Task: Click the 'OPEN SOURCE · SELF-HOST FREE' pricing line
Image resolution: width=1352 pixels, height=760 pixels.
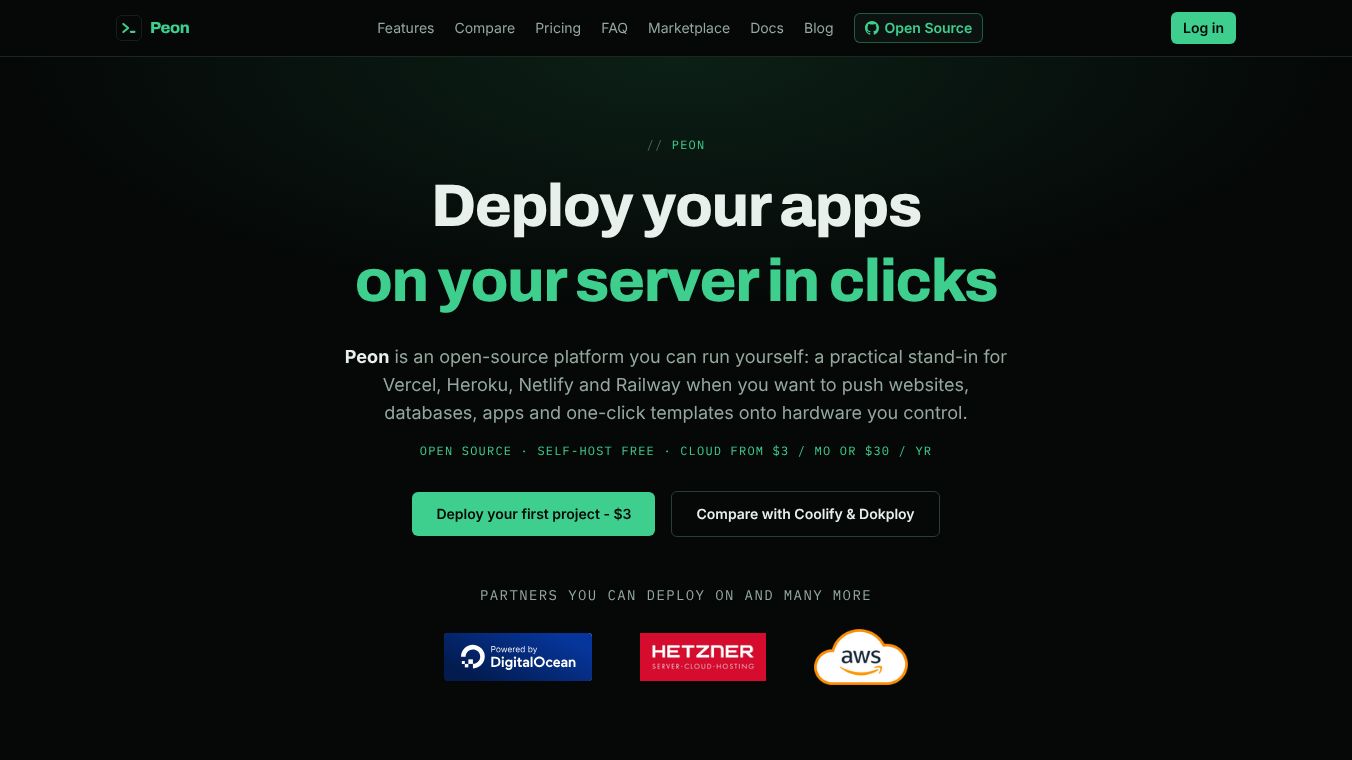Action: [676, 451]
